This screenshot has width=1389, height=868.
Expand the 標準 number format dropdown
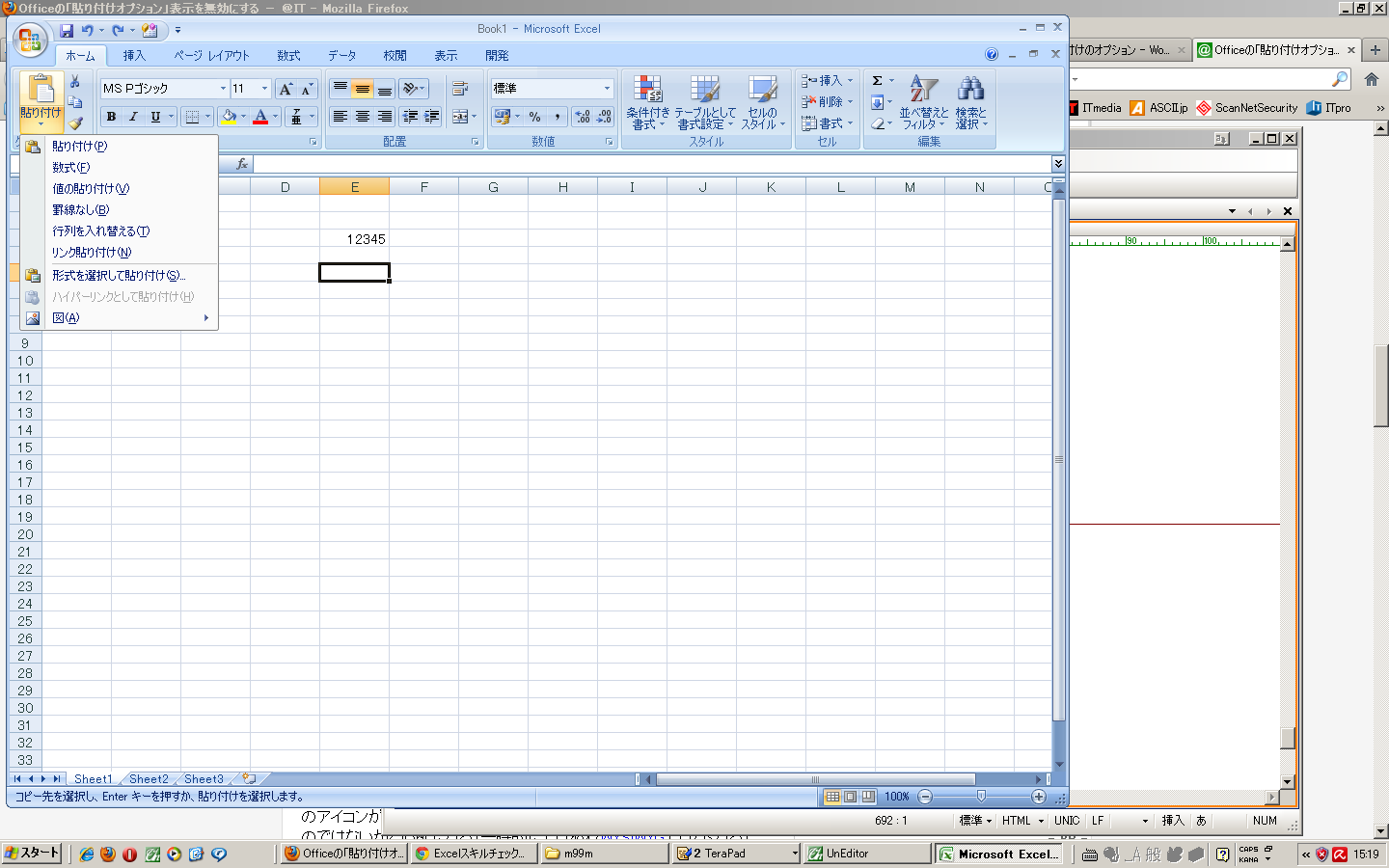tap(607, 89)
